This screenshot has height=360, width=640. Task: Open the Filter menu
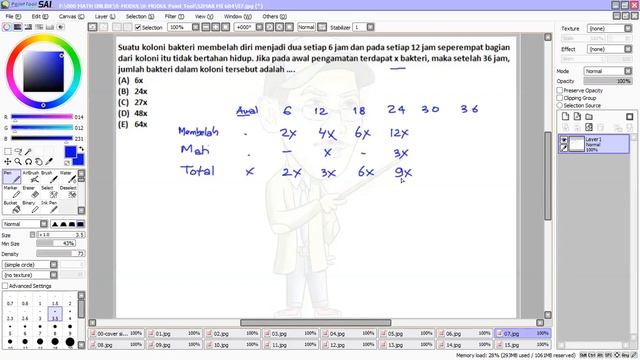pos(174,16)
